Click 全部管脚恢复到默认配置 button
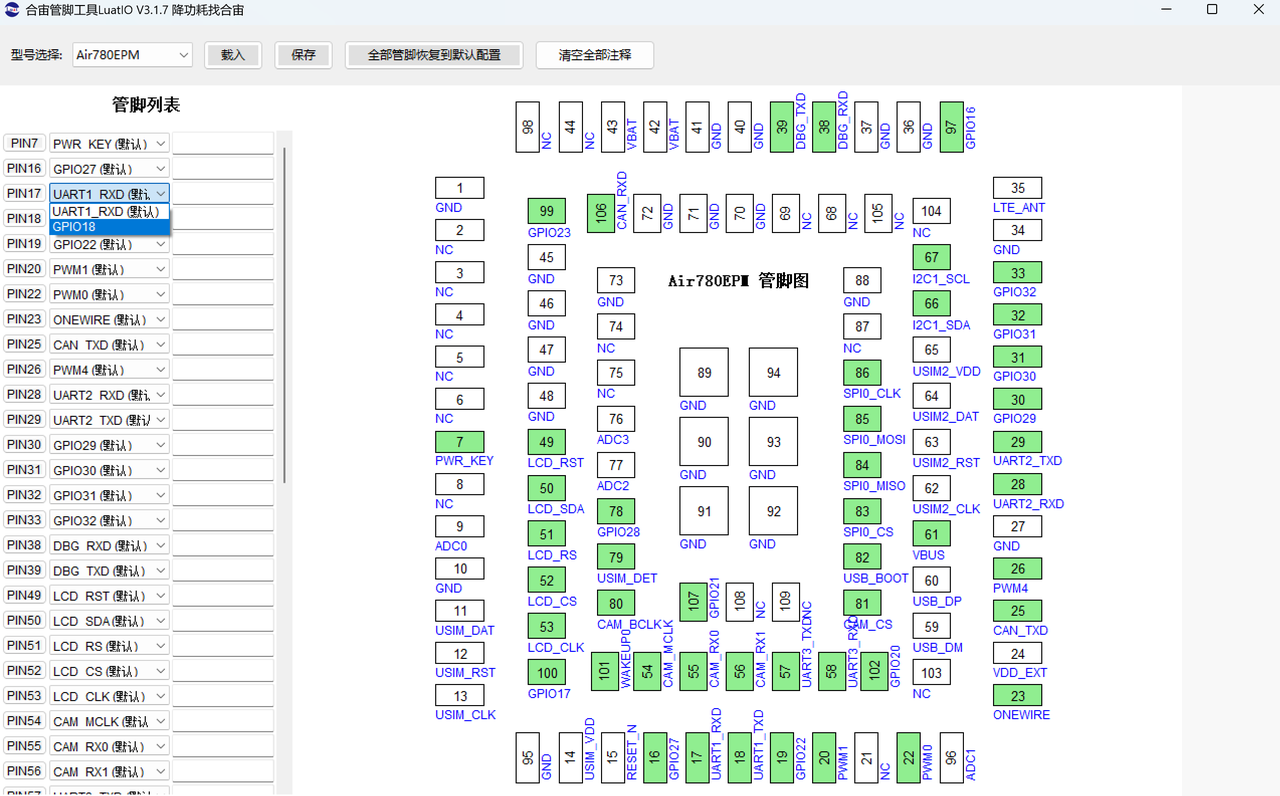Viewport: 1280px width, 796px height. (x=434, y=55)
